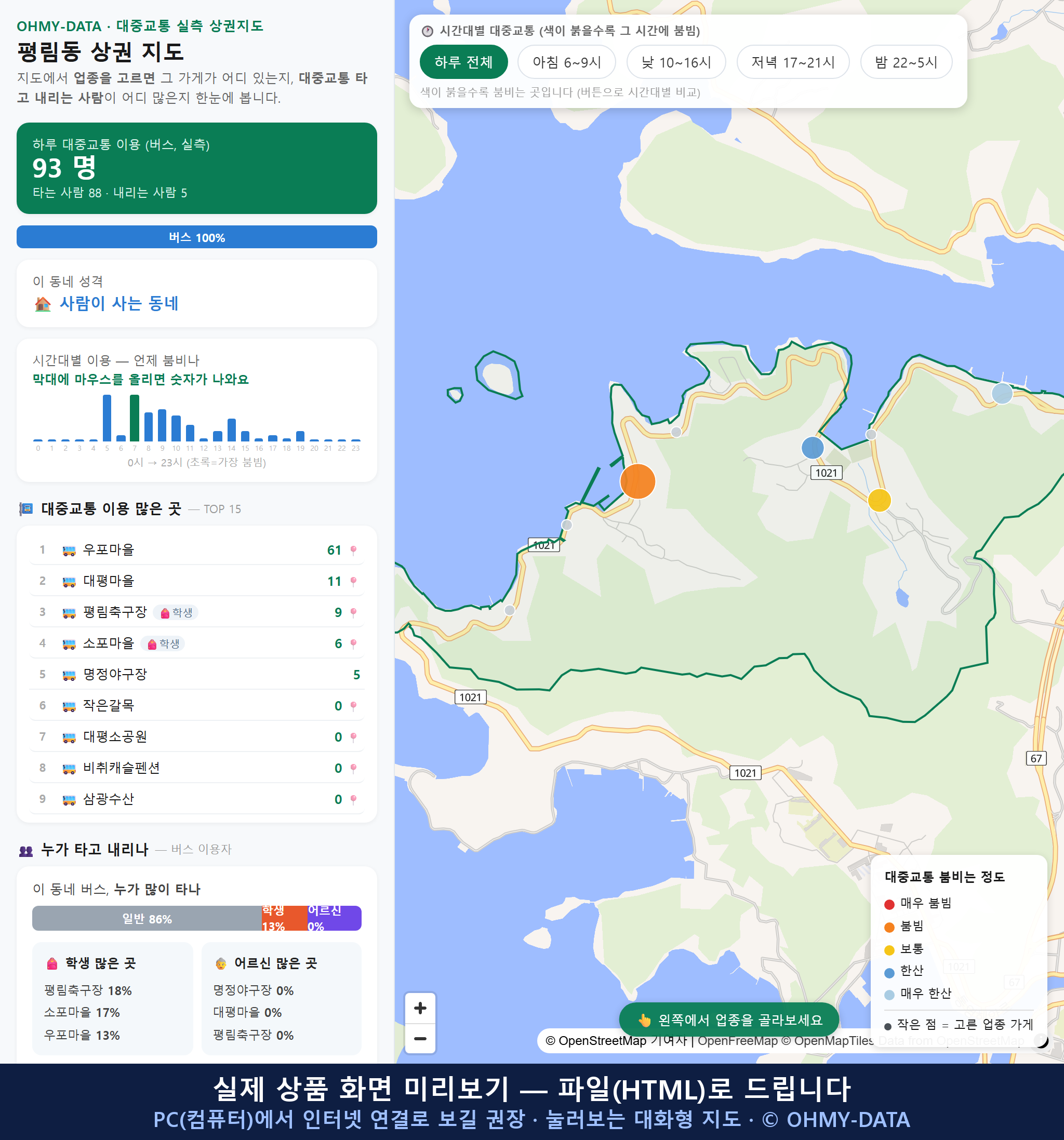Click the bus icon next to 소포마을
The width and height of the screenshot is (1064, 1140).
point(69,643)
